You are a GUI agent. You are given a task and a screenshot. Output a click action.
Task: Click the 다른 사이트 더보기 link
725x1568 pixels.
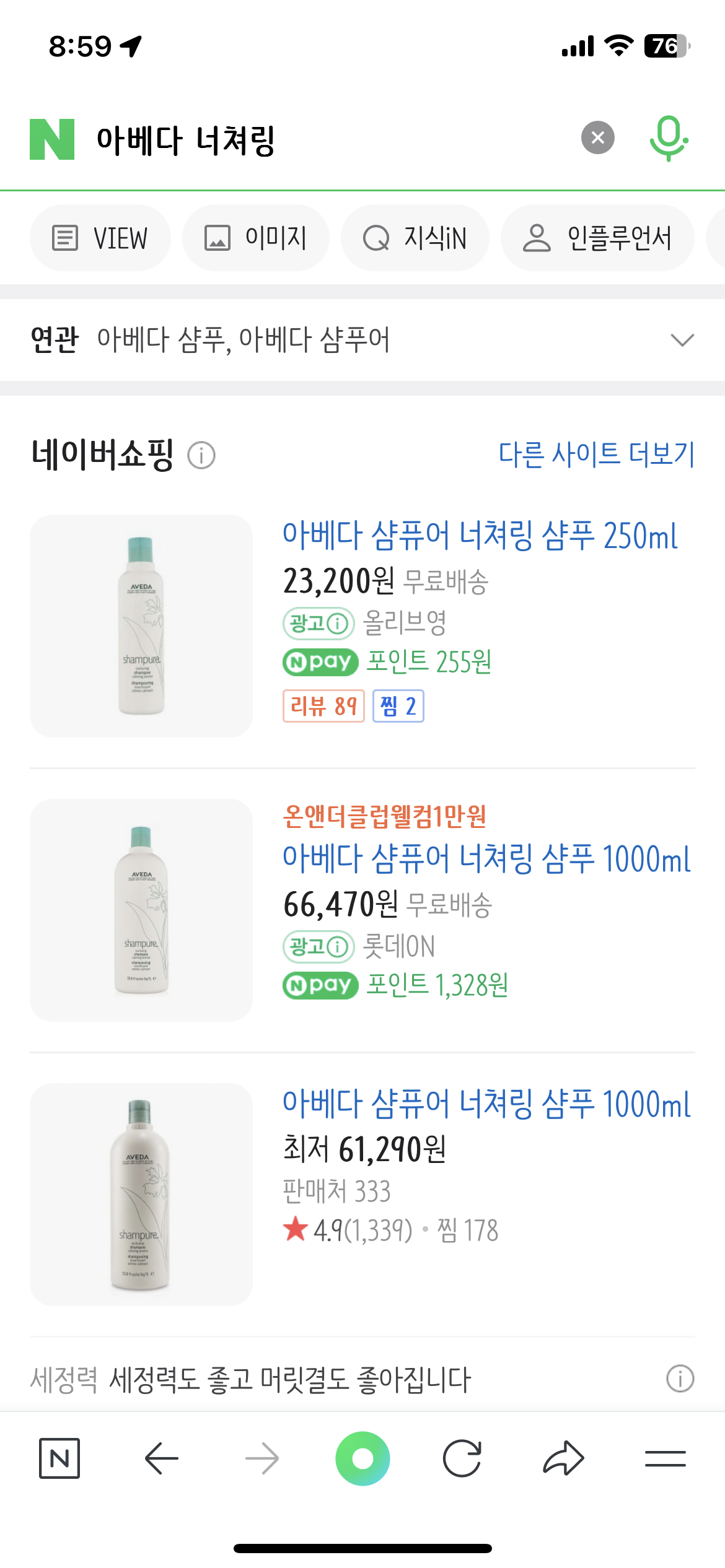coord(596,455)
